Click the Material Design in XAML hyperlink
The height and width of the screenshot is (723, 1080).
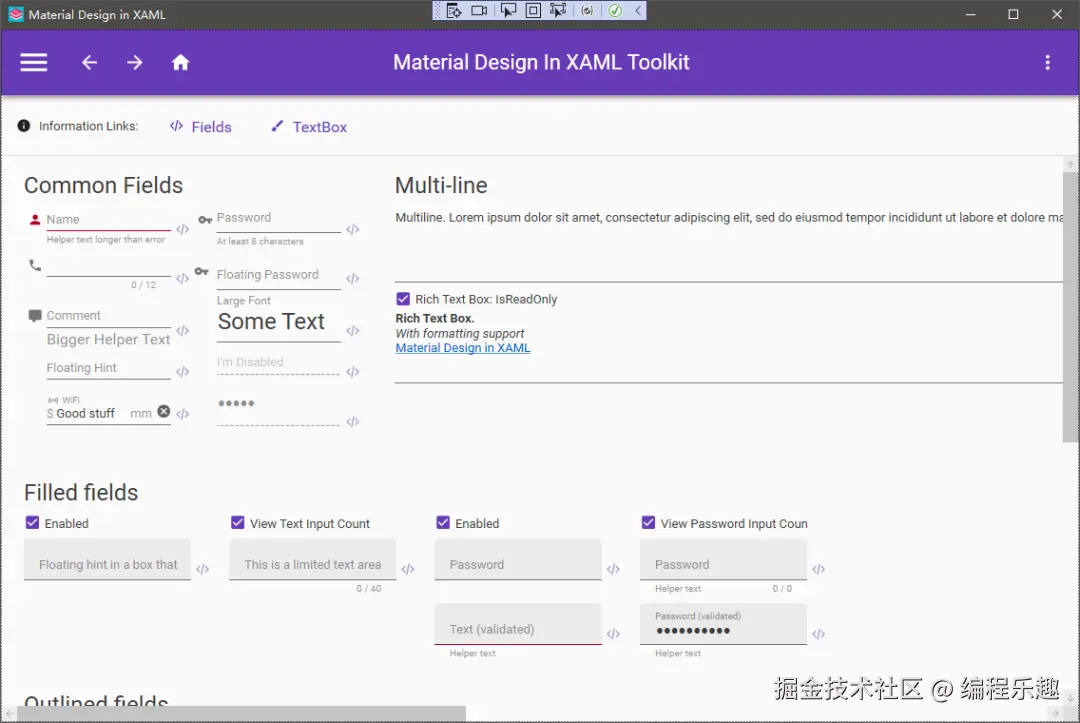[x=463, y=348]
